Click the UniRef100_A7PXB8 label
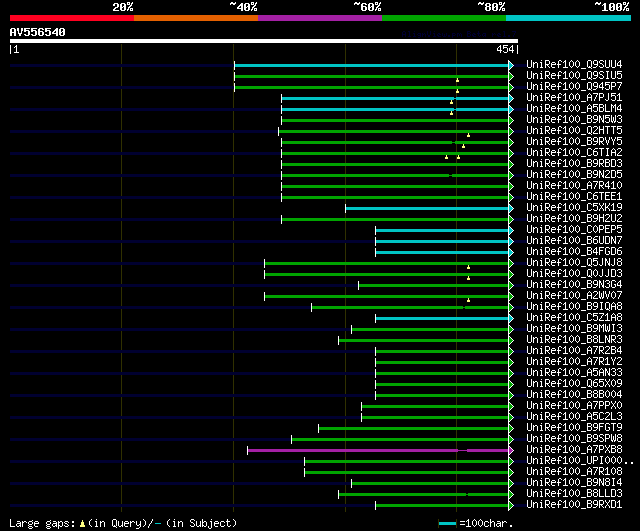 point(574,450)
